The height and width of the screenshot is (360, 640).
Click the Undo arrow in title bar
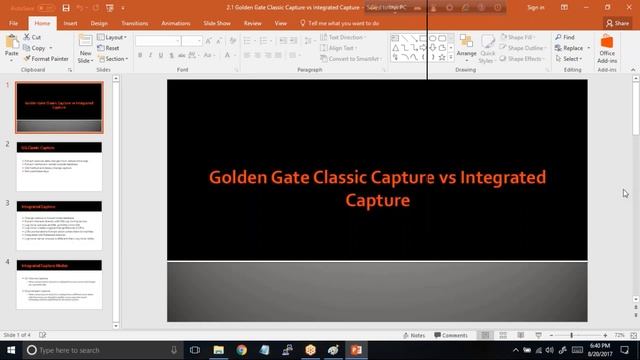(x=80, y=8)
